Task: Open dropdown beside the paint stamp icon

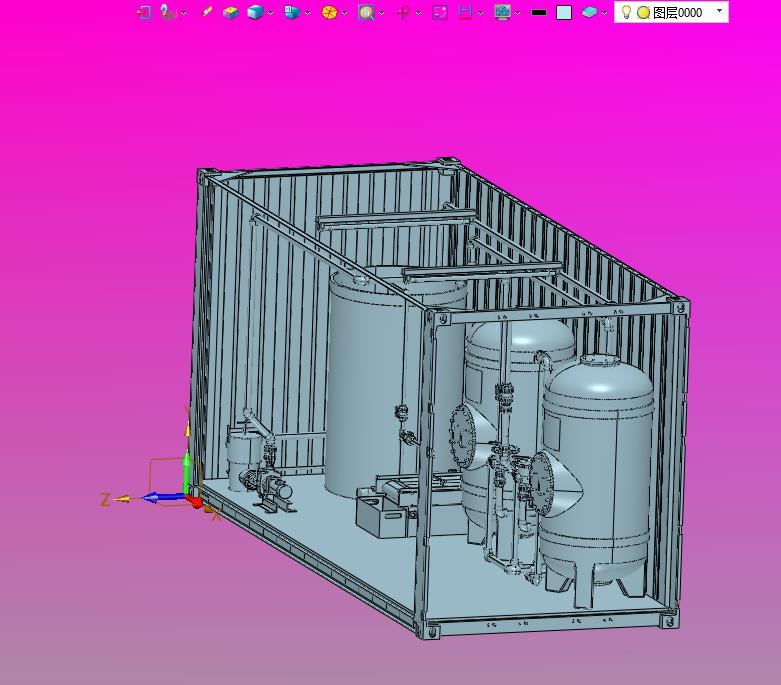Action: click(x=184, y=13)
